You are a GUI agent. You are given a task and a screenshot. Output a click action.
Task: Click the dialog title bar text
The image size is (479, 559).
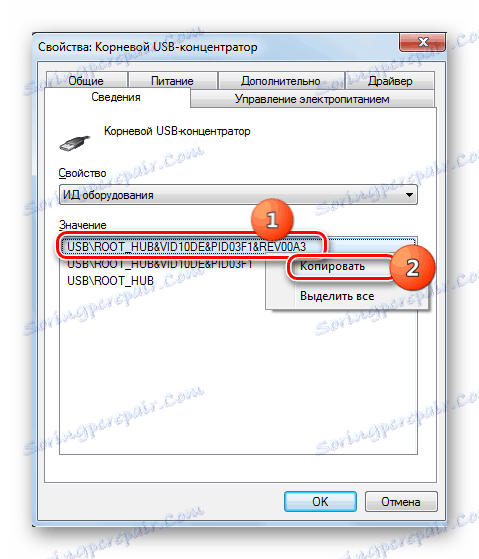pos(148,47)
